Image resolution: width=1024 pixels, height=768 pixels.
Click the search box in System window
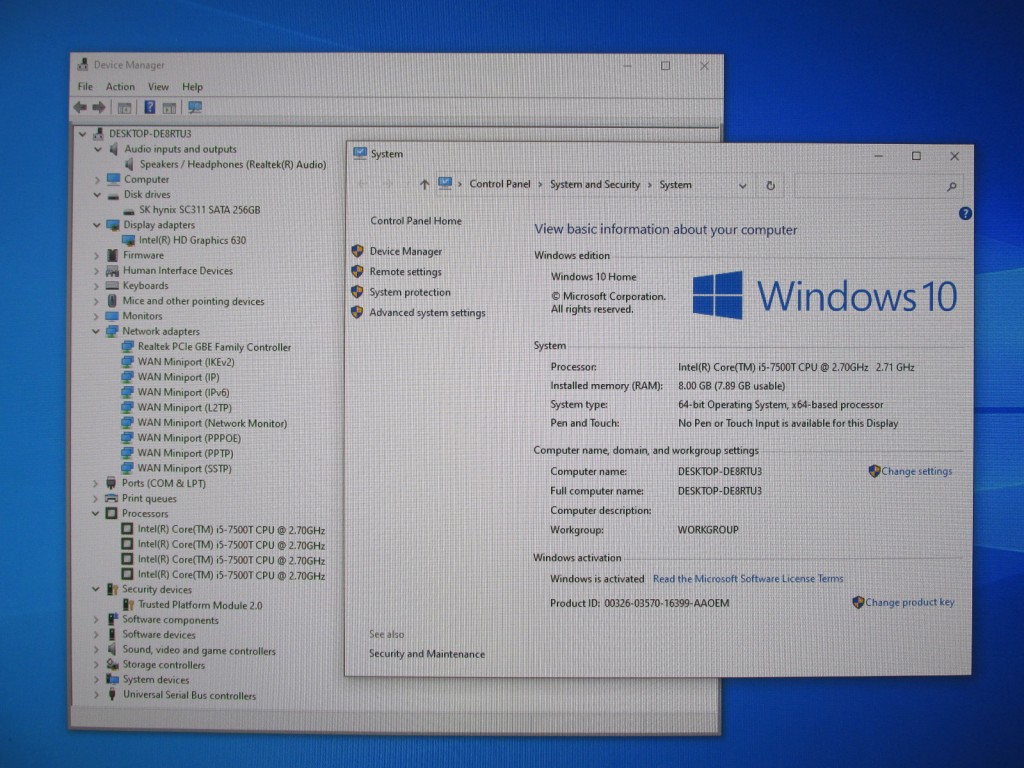click(x=879, y=186)
